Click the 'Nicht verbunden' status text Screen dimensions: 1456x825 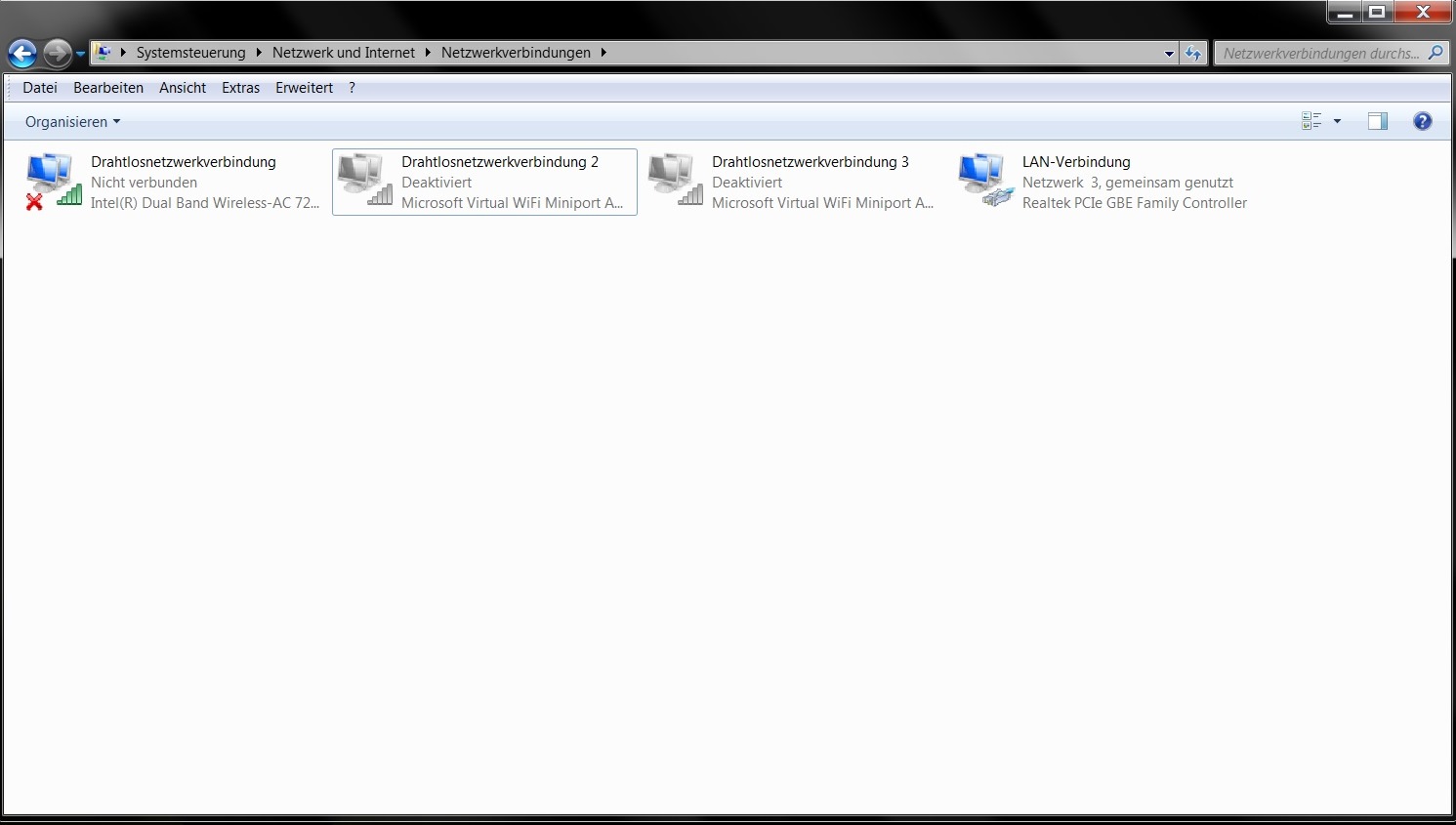coord(144,183)
